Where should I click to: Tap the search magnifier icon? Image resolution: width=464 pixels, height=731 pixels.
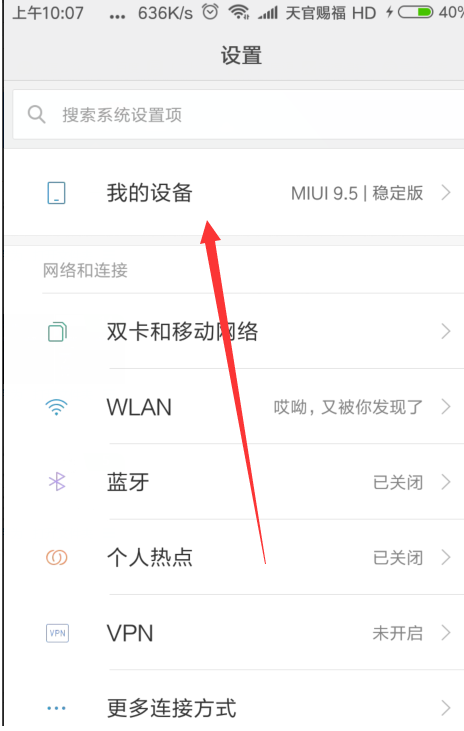(36, 114)
